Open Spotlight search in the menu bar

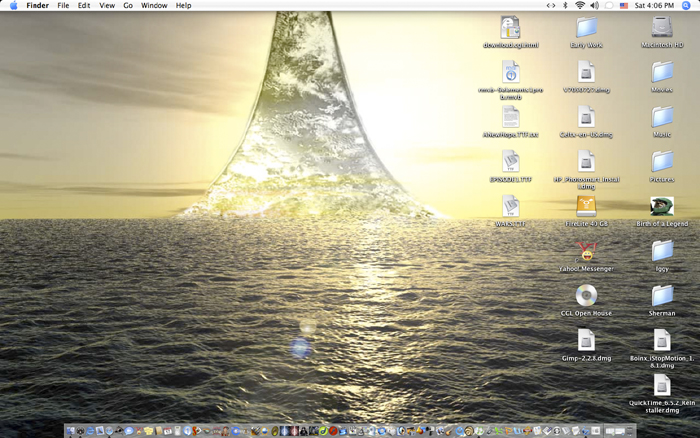click(686, 5)
